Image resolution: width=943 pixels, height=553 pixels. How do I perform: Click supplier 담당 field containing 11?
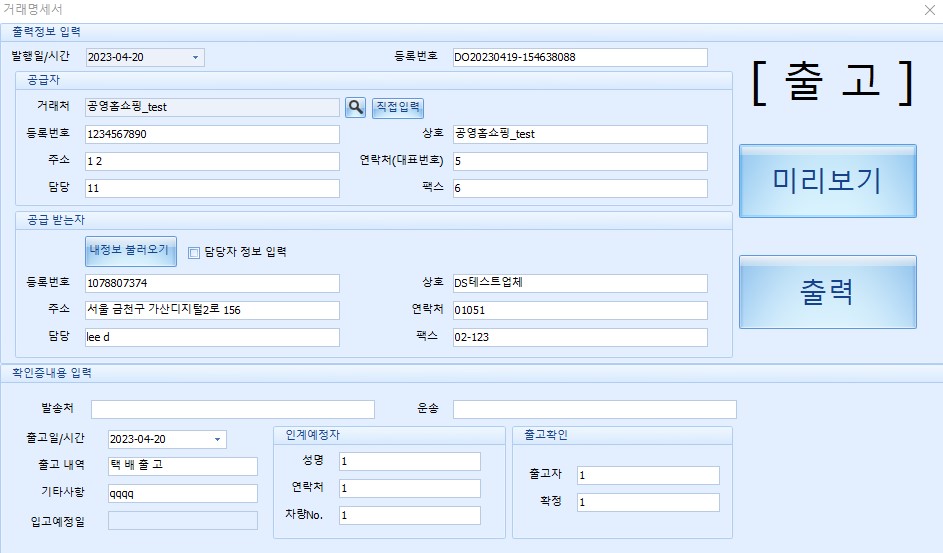point(212,189)
